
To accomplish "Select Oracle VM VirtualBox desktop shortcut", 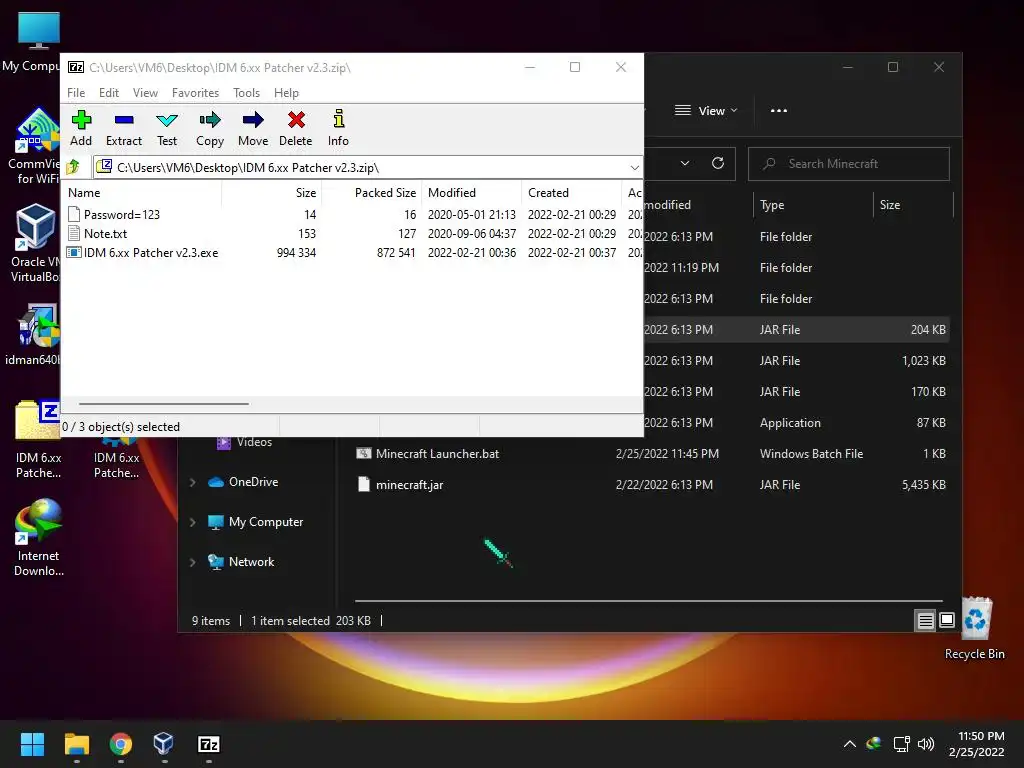I will 35,243.
